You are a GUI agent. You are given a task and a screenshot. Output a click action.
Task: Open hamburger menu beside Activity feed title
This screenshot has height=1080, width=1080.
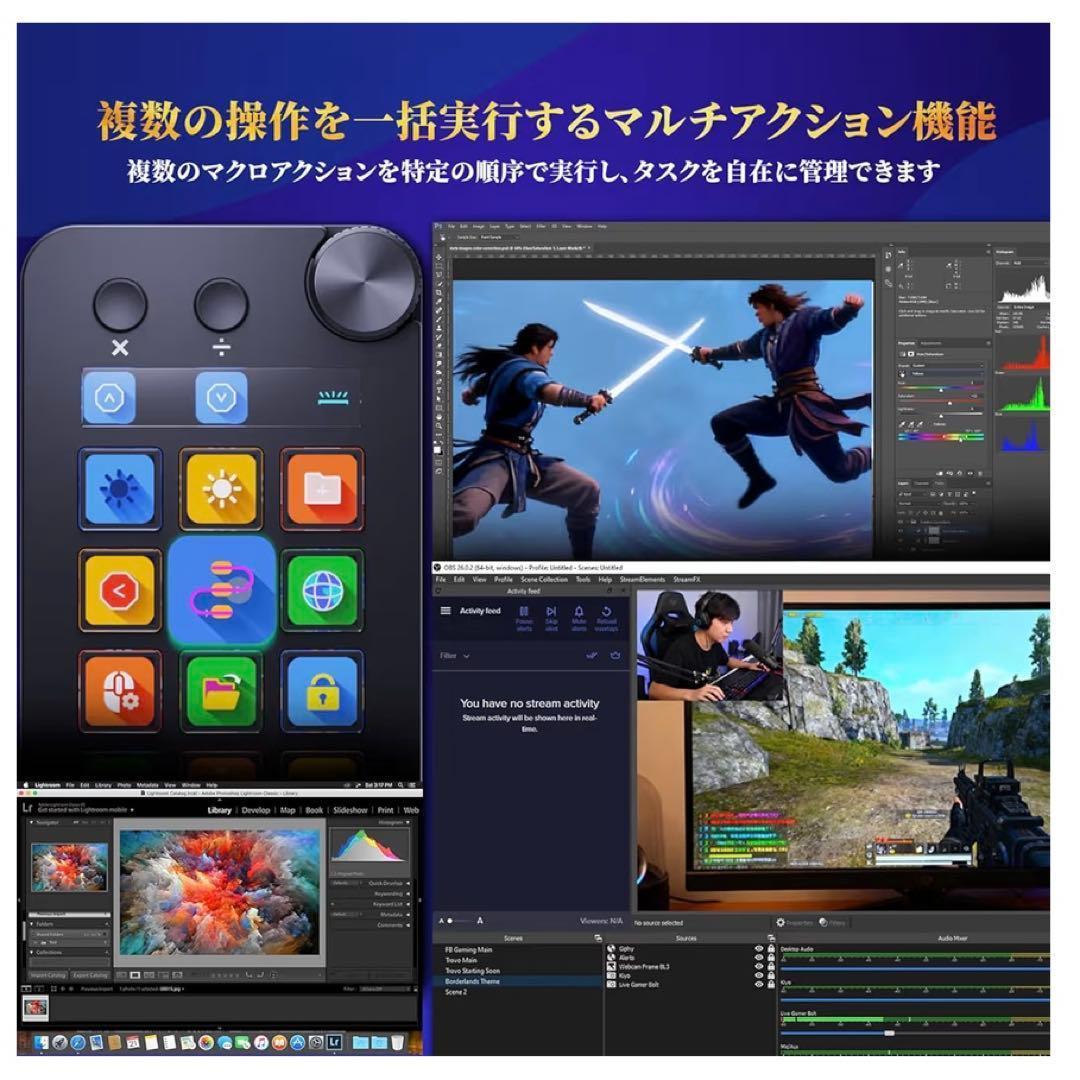(446, 611)
